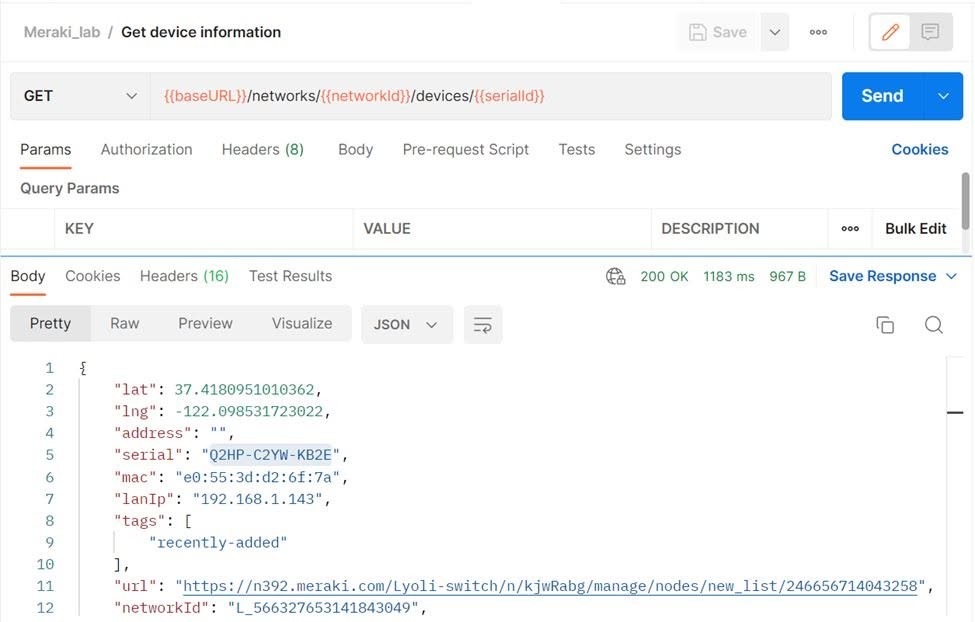Click the network globe lock icon
The width and height of the screenshot is (975, 622).
pos(616,276)
